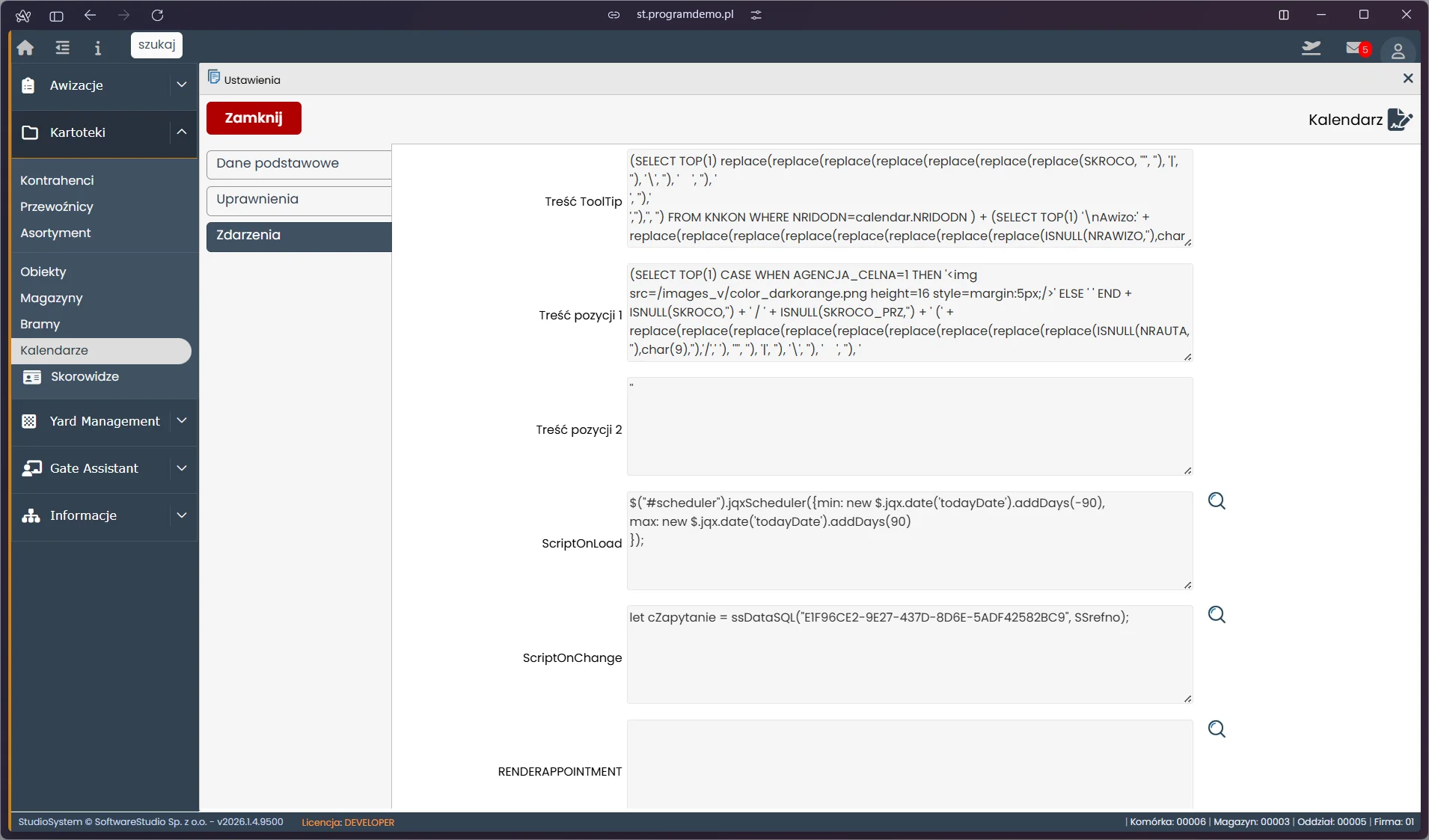
Task: Open Obiekty in the sidebar
Action: pos(43,272)
